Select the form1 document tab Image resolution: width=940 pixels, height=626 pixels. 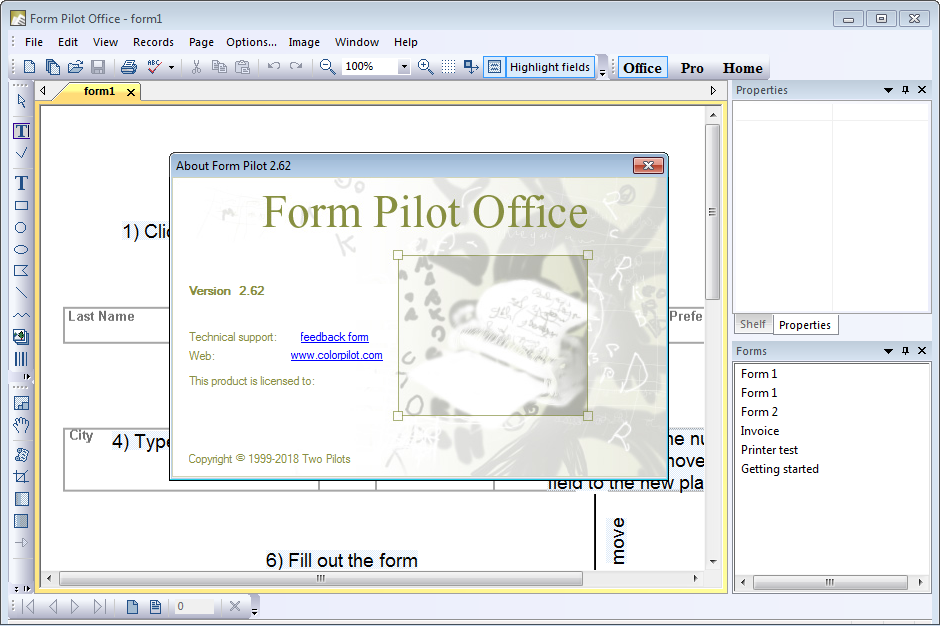click(x=99, y=91)
